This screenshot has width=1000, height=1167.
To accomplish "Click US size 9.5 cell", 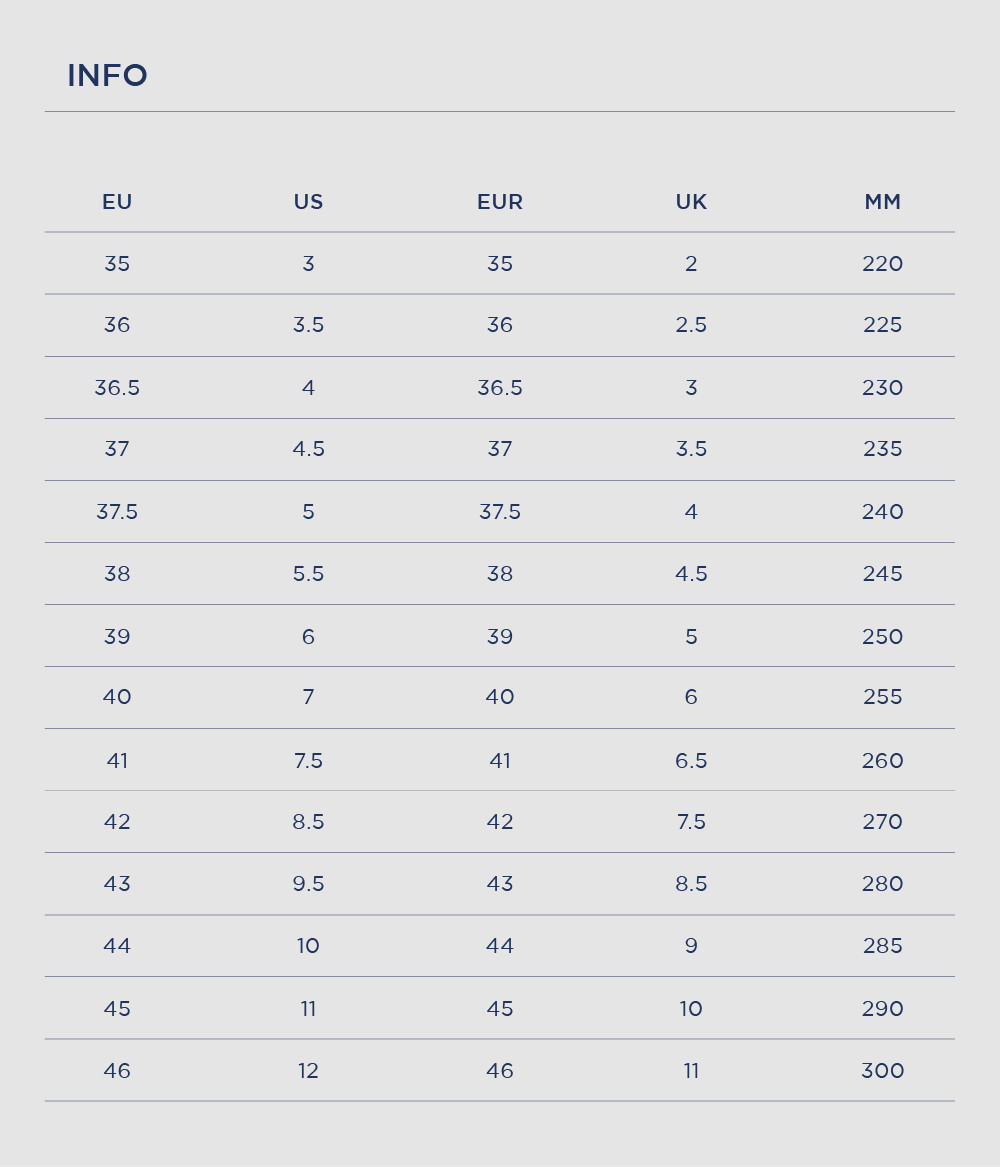I will (x=308, y=883).
